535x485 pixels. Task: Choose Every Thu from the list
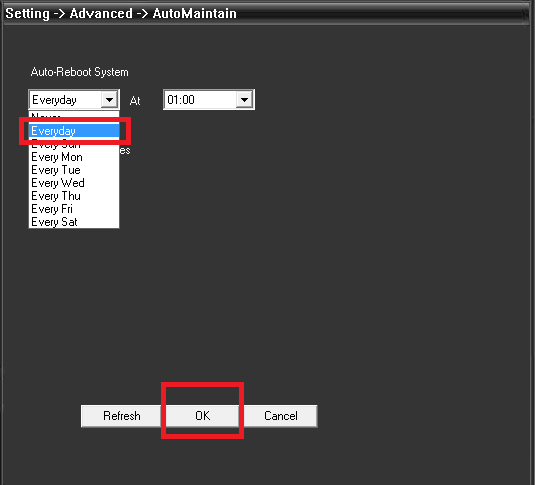(x=74, y=196)
